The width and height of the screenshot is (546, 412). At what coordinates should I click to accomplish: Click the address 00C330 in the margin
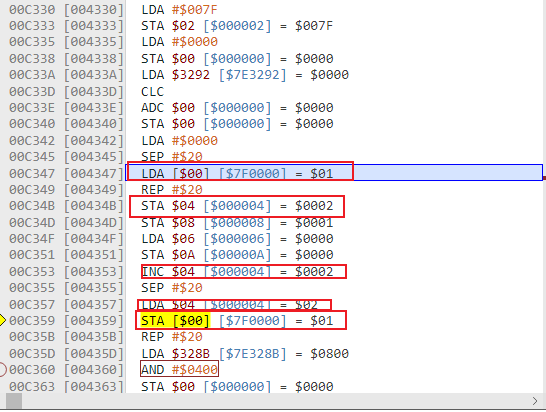pos(32,10)
